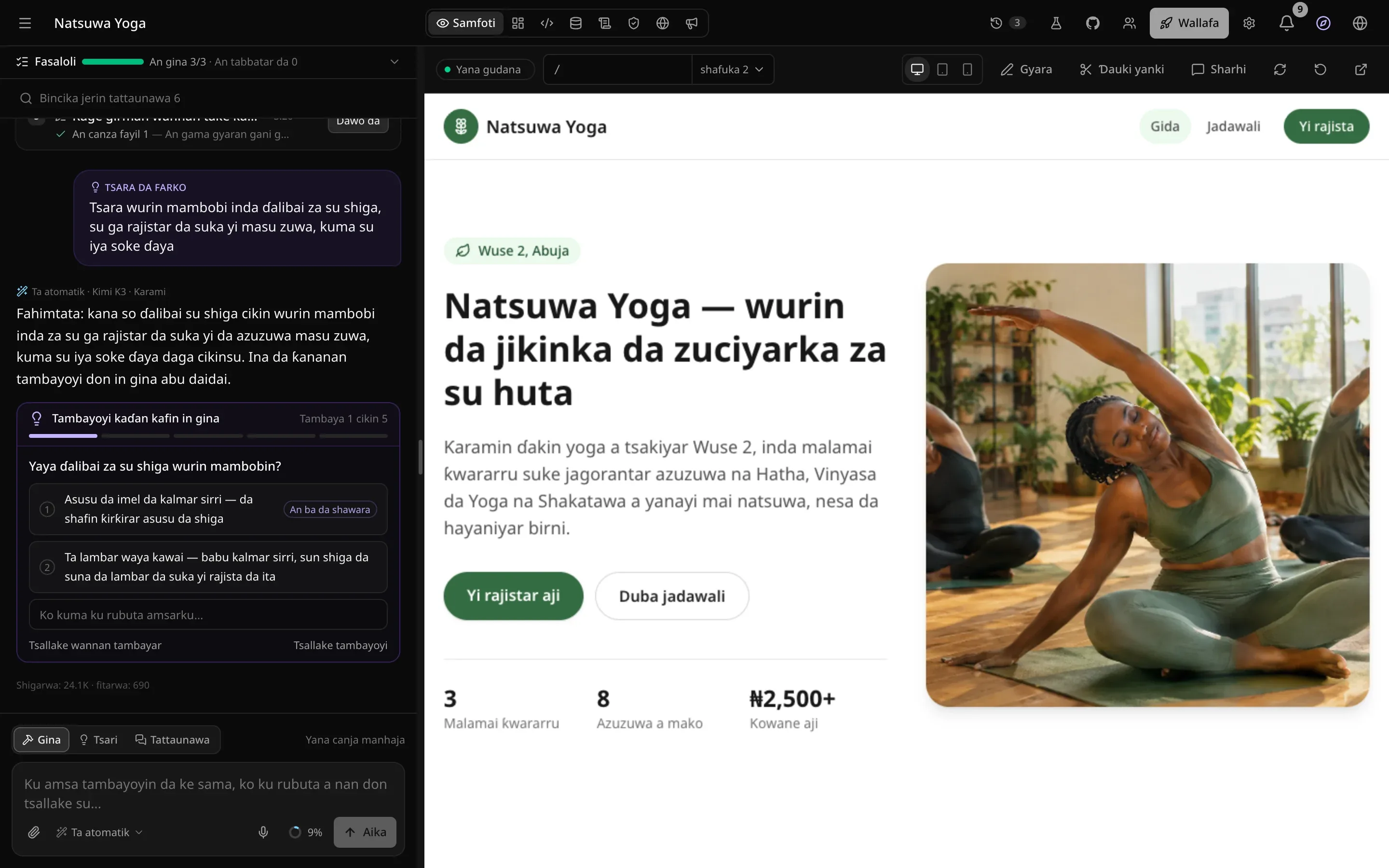Click the microphone voice input icon
1389x868 pixels.
pyautogui.click(x=263, y=832)
